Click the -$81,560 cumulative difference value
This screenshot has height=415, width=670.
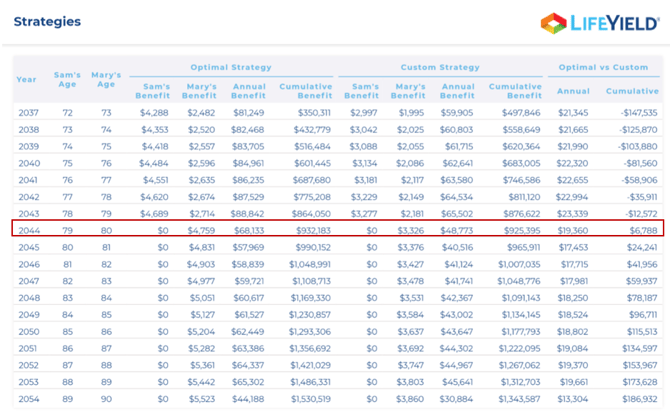click(x=640, y=163)
